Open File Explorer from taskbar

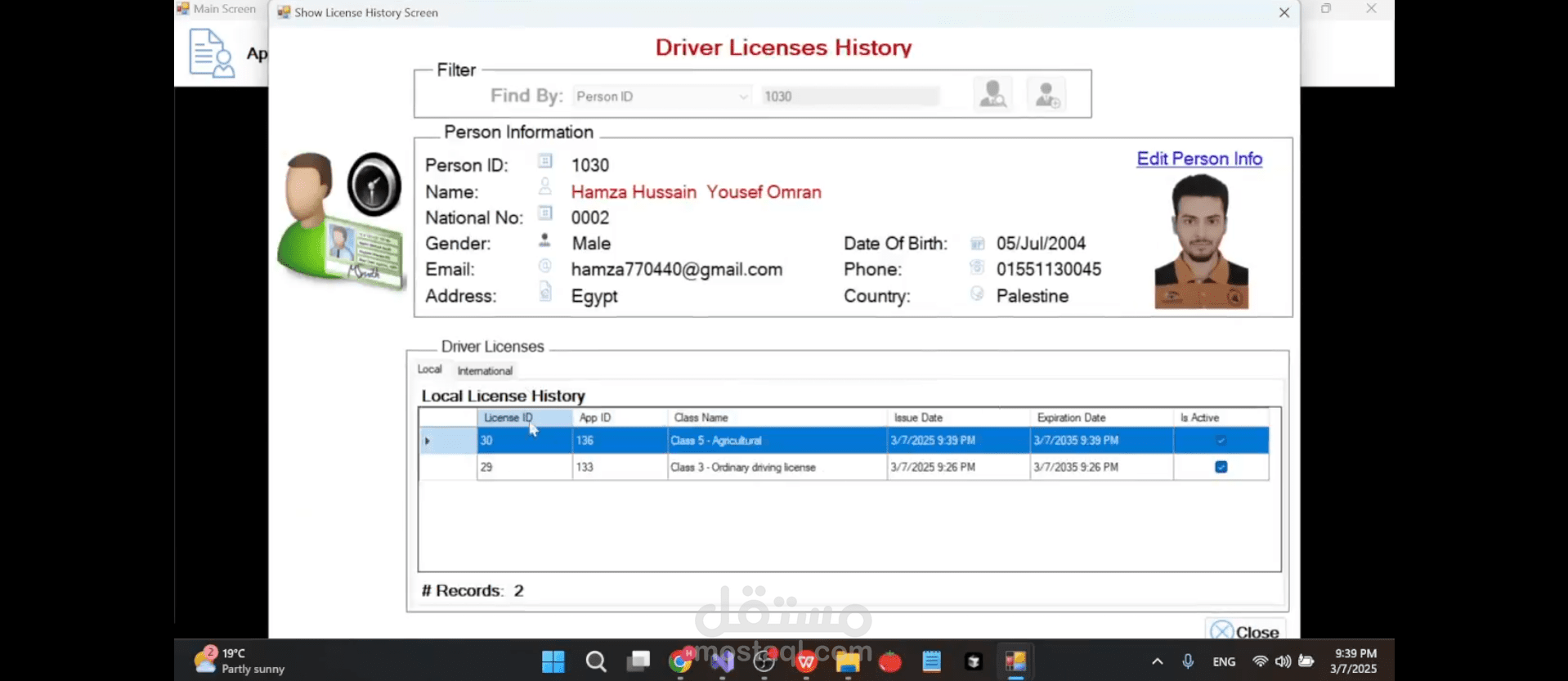point(849,661)
